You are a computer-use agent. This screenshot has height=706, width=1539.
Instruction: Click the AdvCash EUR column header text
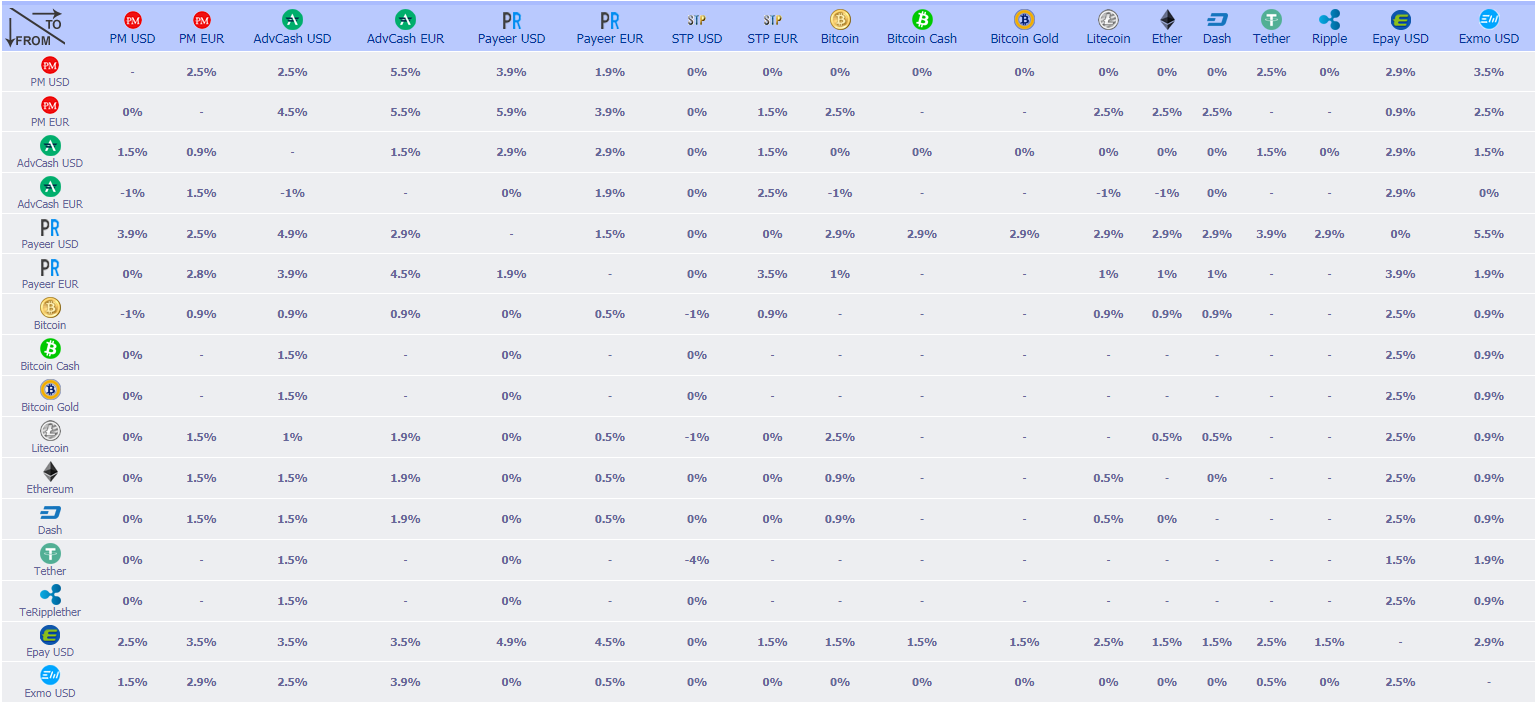click(405, 39)
